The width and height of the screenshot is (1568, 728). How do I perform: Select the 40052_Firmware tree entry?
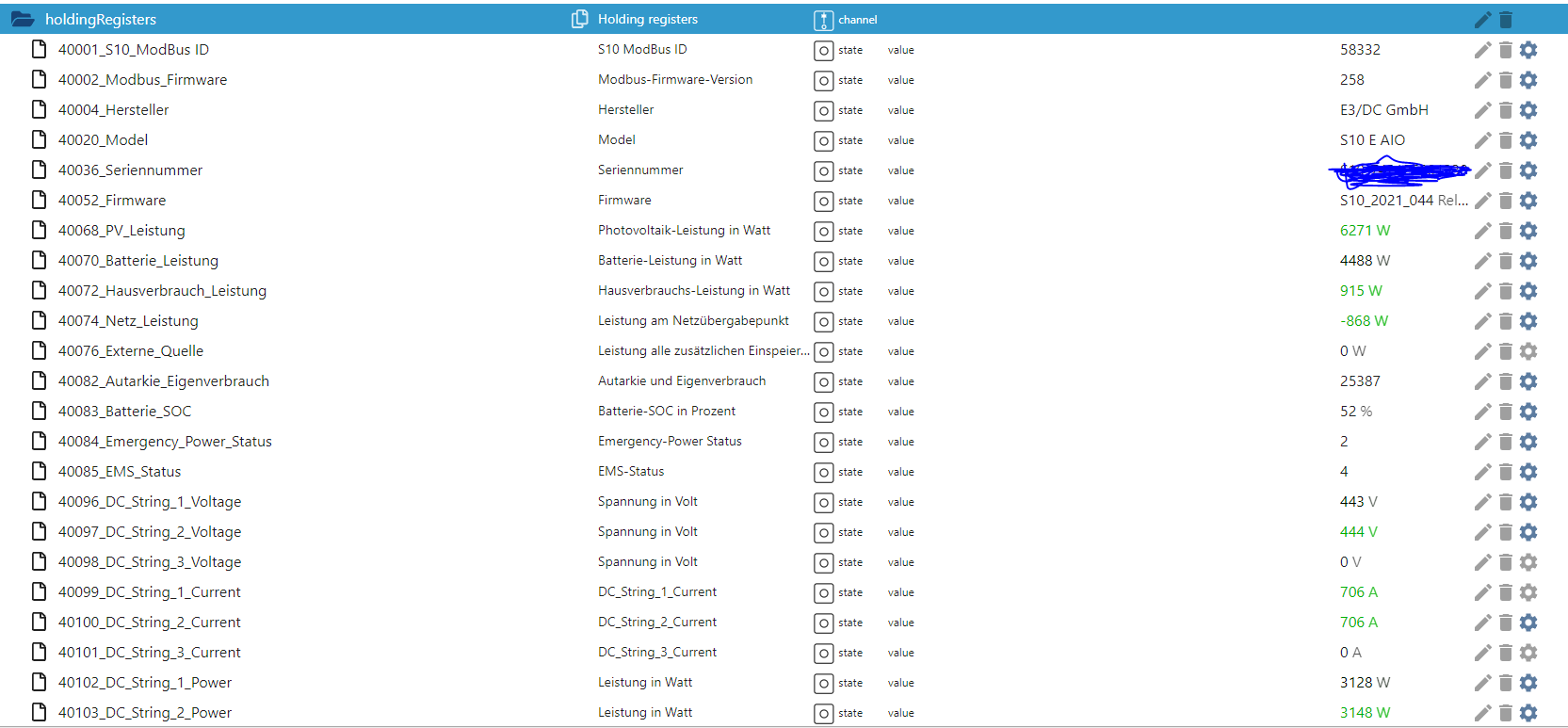click(x=112, y=201)
